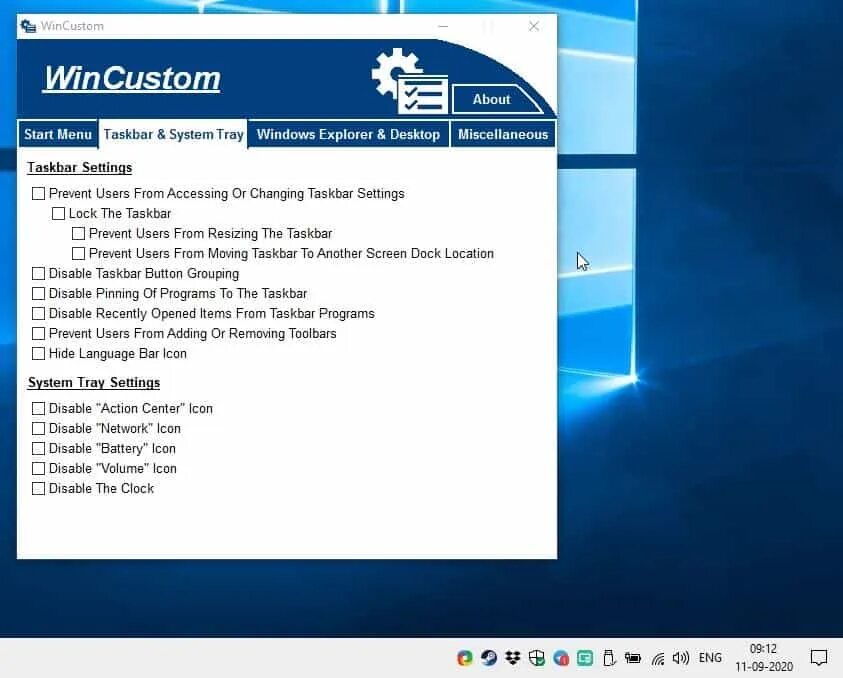This screenshot has height=678, width=843.
Task: Open Steam from the system tray
Action: 489,657
